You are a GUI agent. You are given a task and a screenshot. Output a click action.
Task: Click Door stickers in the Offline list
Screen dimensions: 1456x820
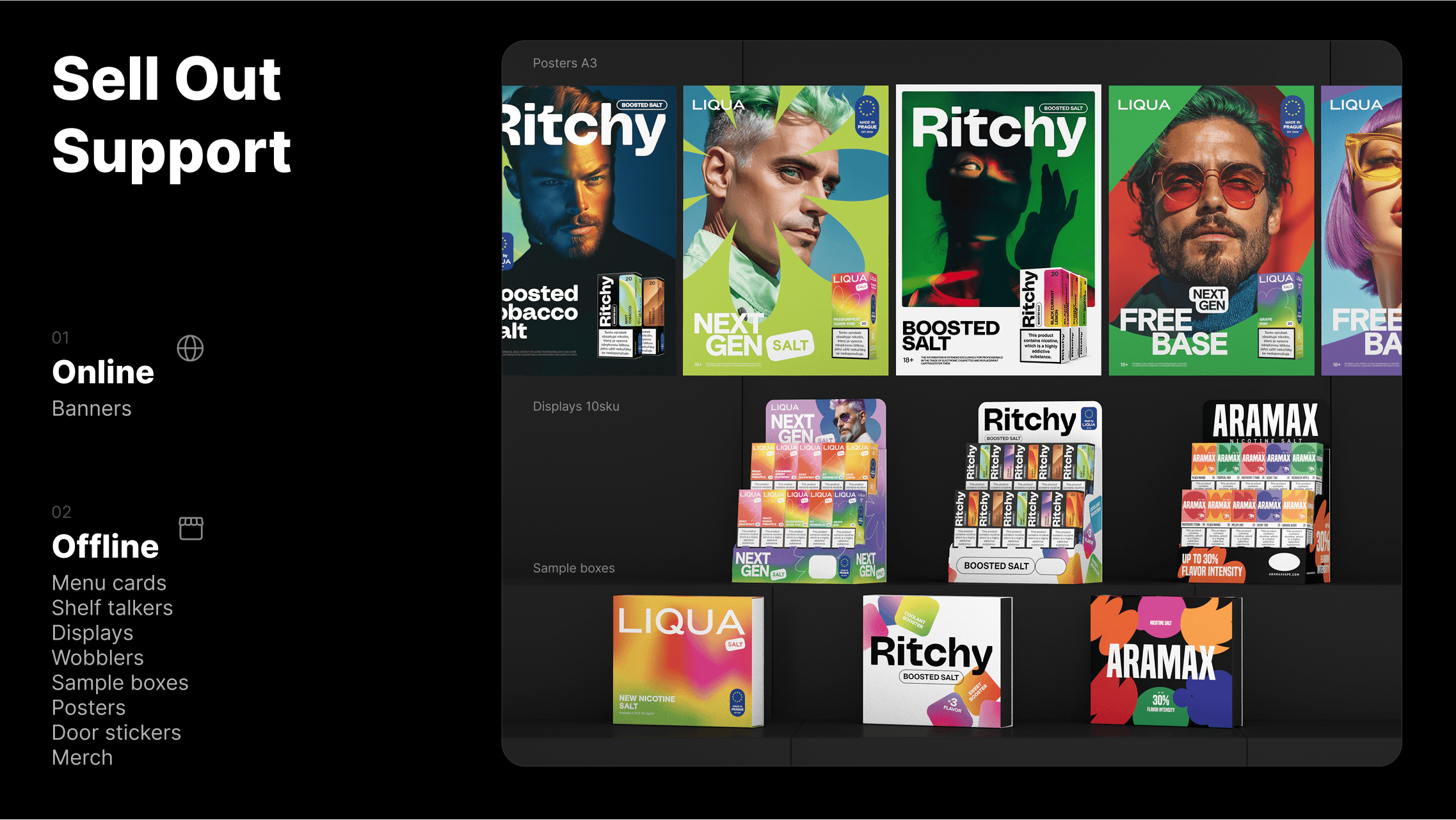click(x=116, y=733)
